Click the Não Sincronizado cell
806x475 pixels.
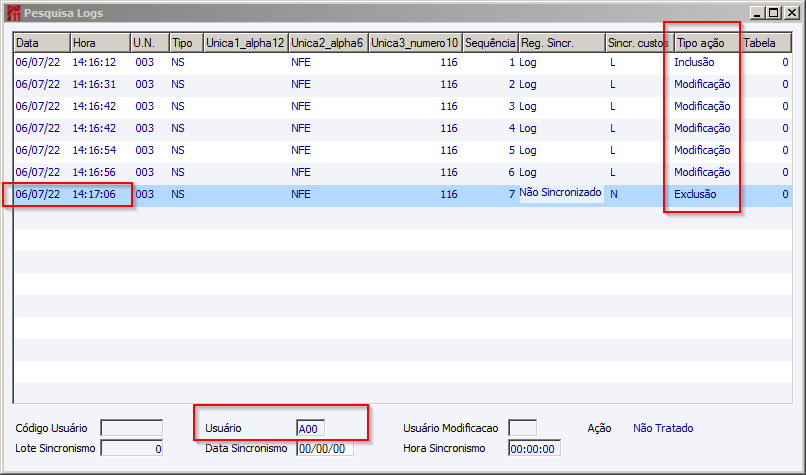coord(560,193)
